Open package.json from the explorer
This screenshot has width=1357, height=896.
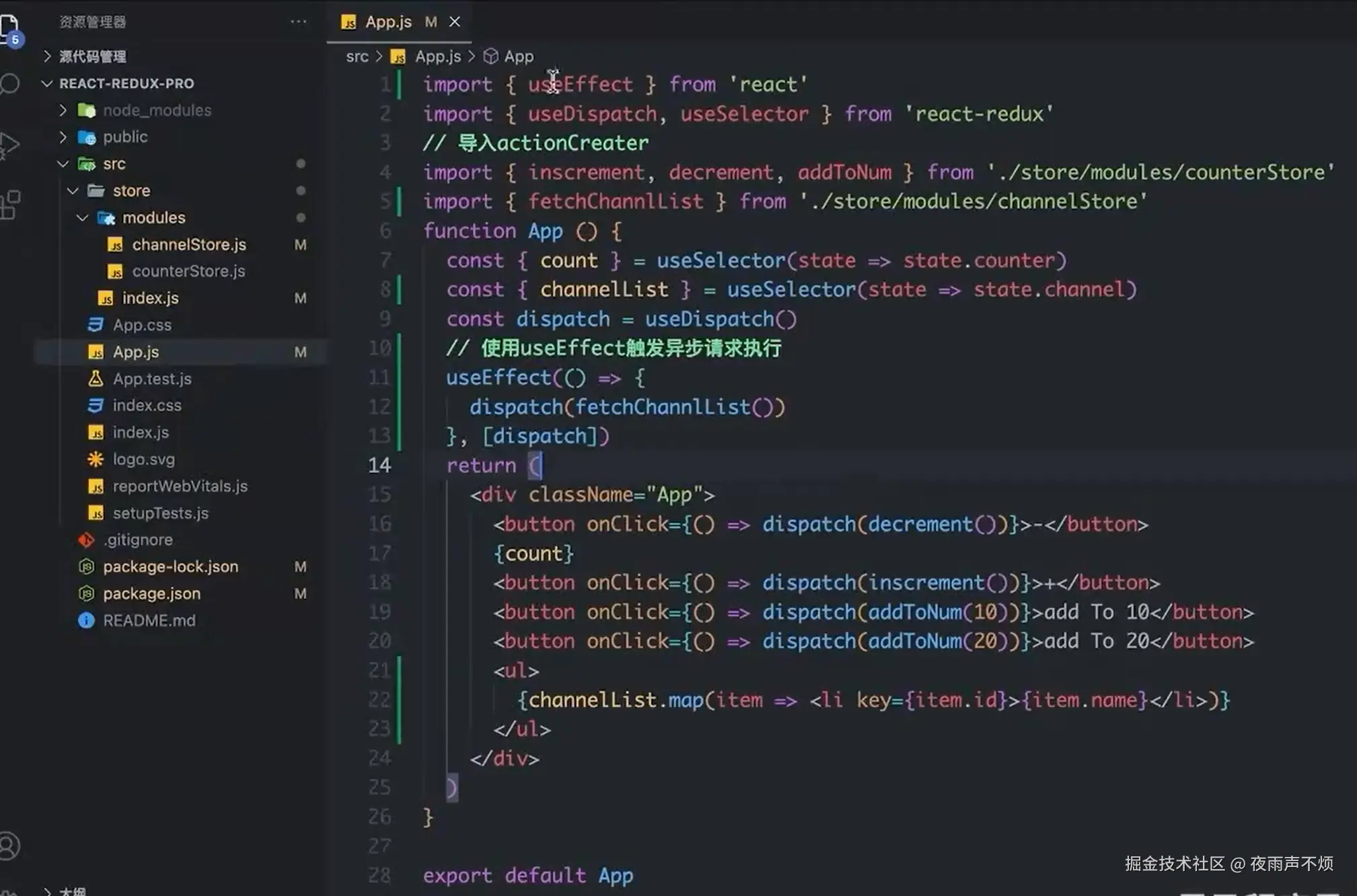click(151, 594)
